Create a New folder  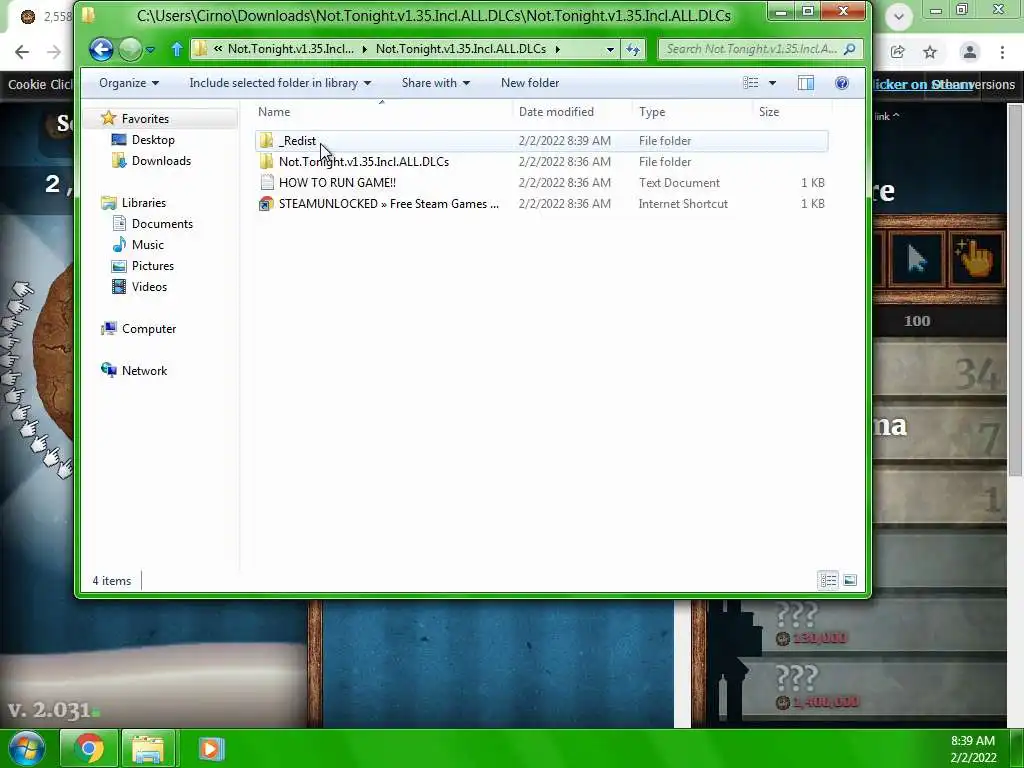click(530, 83)
